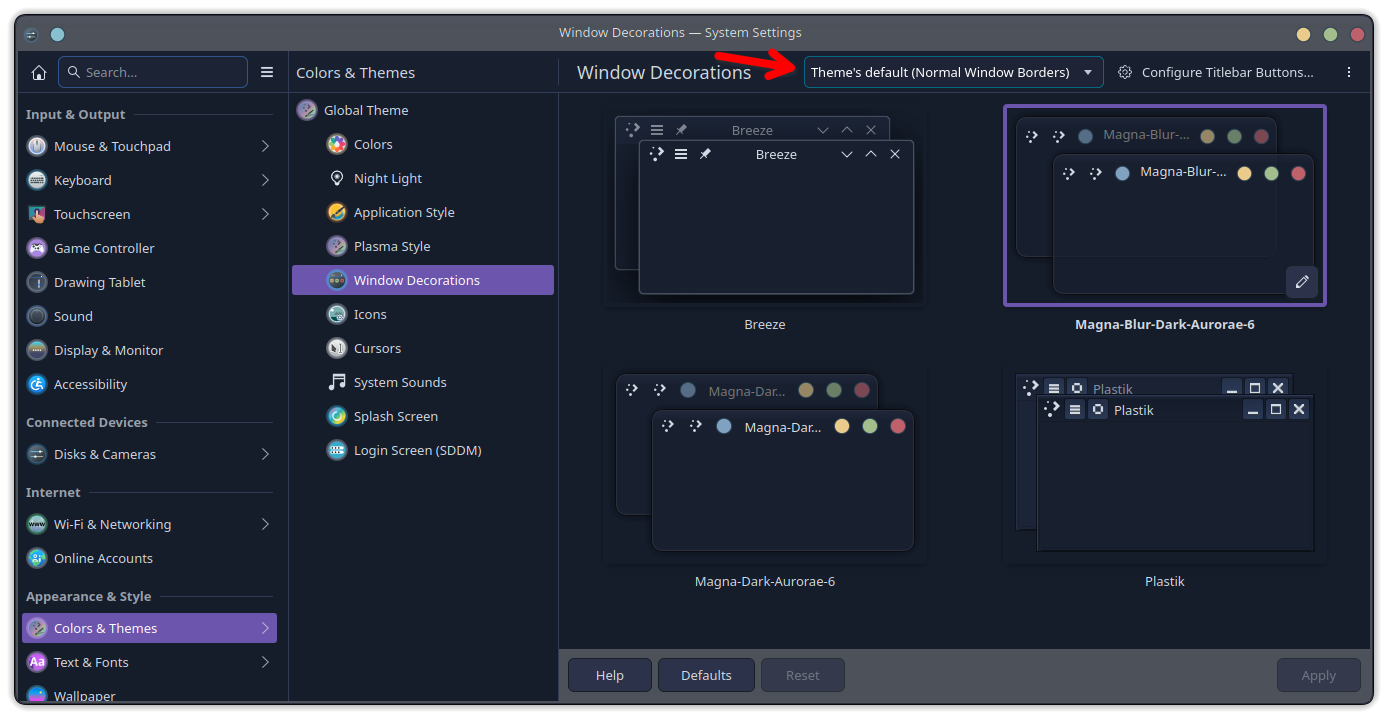Click the Touchscreen settings icon
The height and width of the screenshot is (719, 1388).
click(37, 214)
